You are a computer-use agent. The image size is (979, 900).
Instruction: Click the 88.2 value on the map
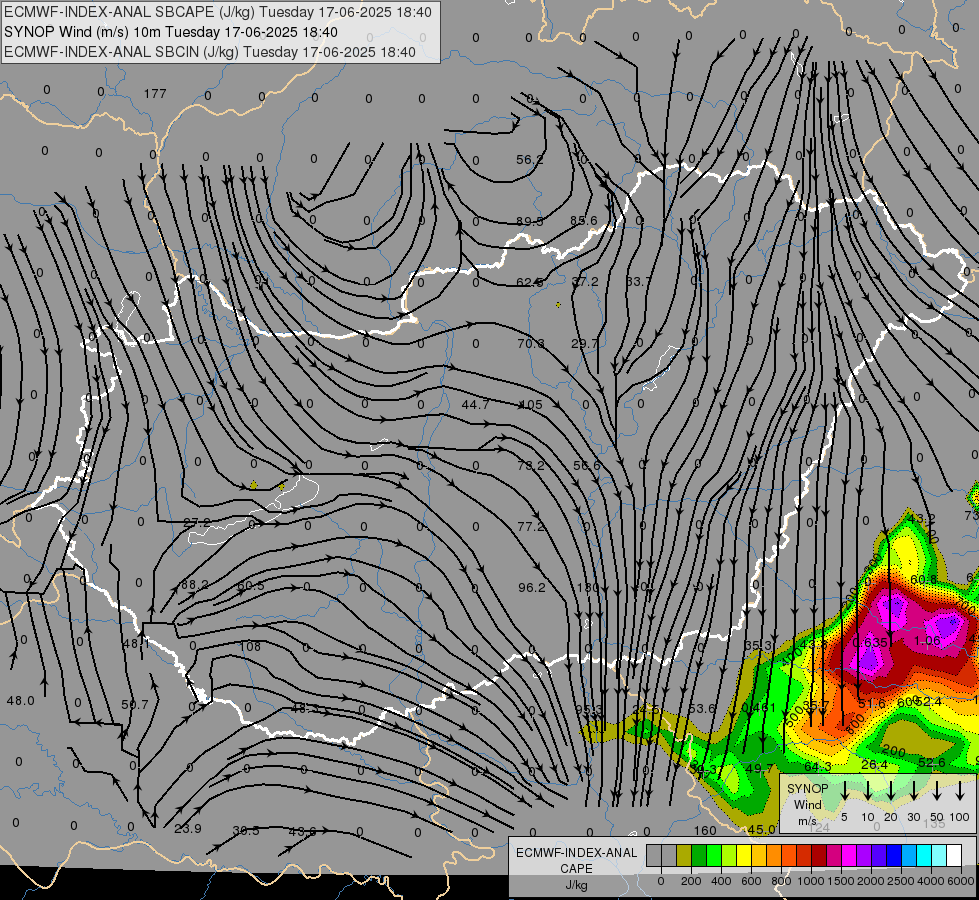coord(194,585)
